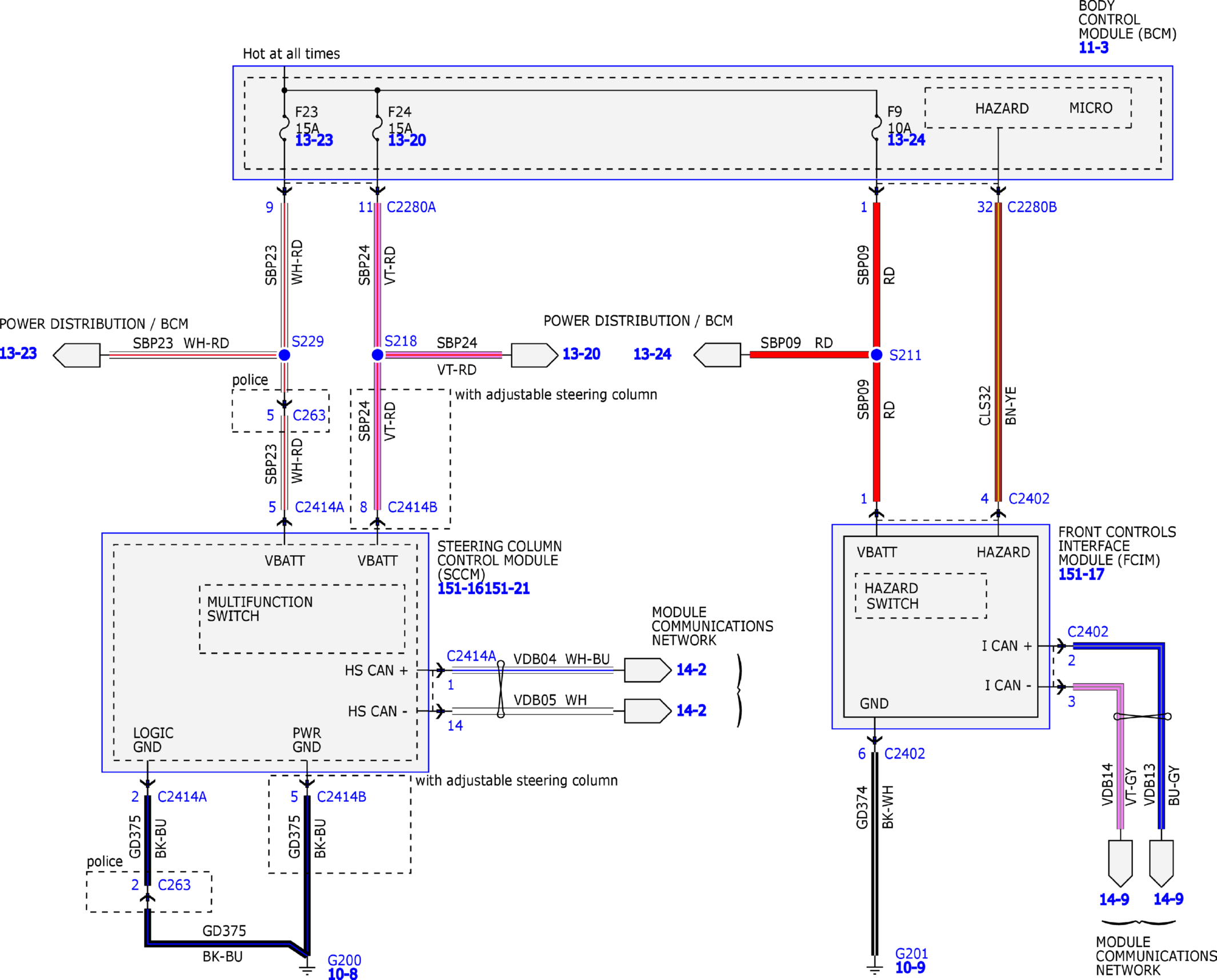
Task: Open fuse F9 reference 13-24
Action: click(906, 139)
